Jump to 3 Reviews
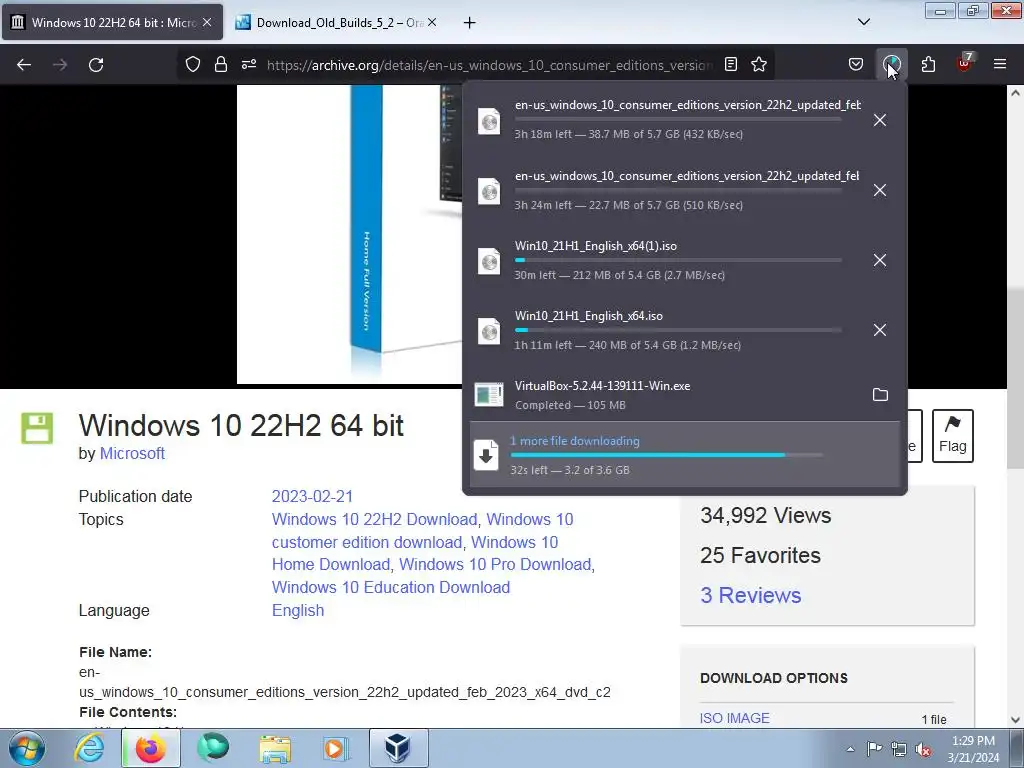The image size is (1024, 768). click(750, 595)
